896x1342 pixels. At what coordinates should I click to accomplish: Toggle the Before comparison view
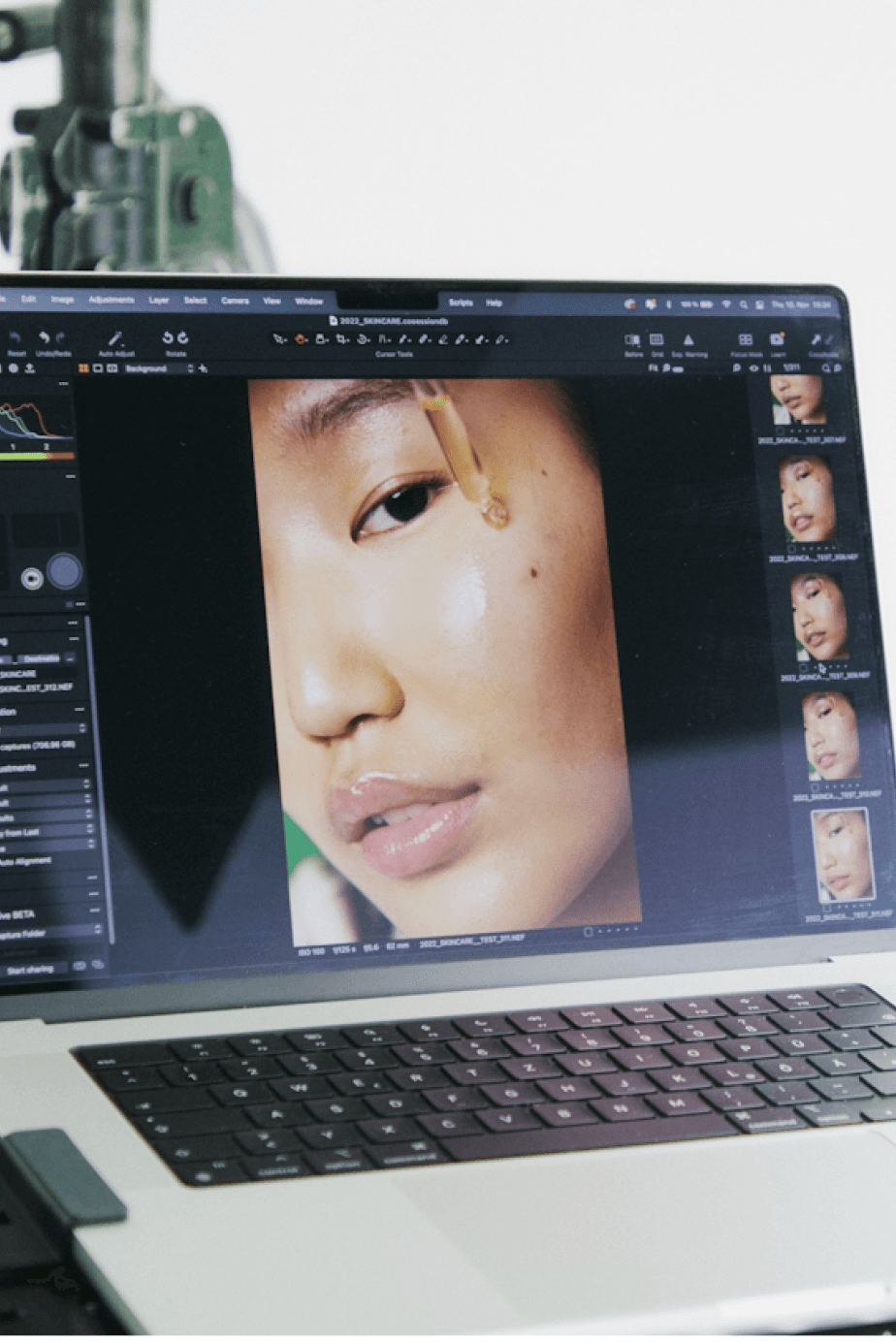point(632,339)
